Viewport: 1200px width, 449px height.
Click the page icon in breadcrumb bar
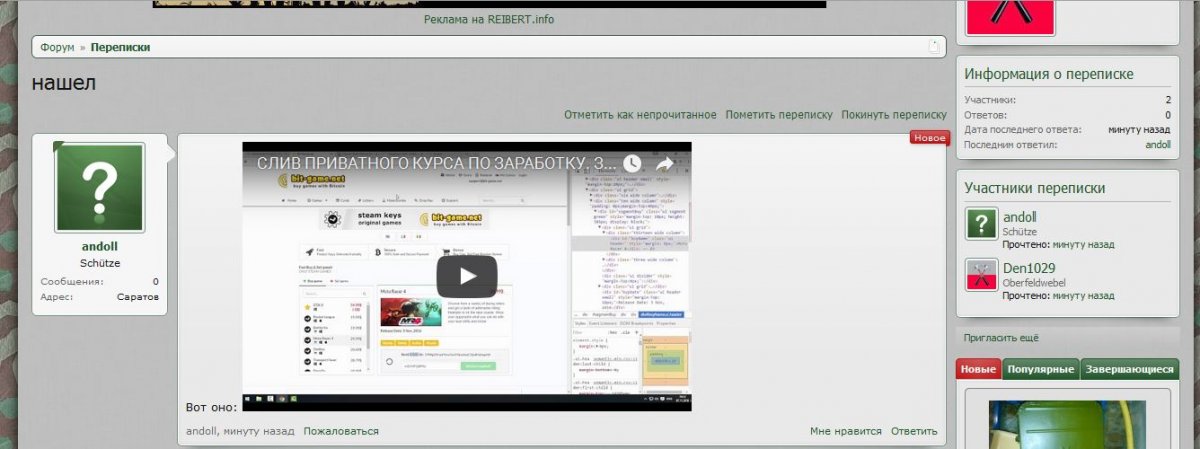coord(934,47)
